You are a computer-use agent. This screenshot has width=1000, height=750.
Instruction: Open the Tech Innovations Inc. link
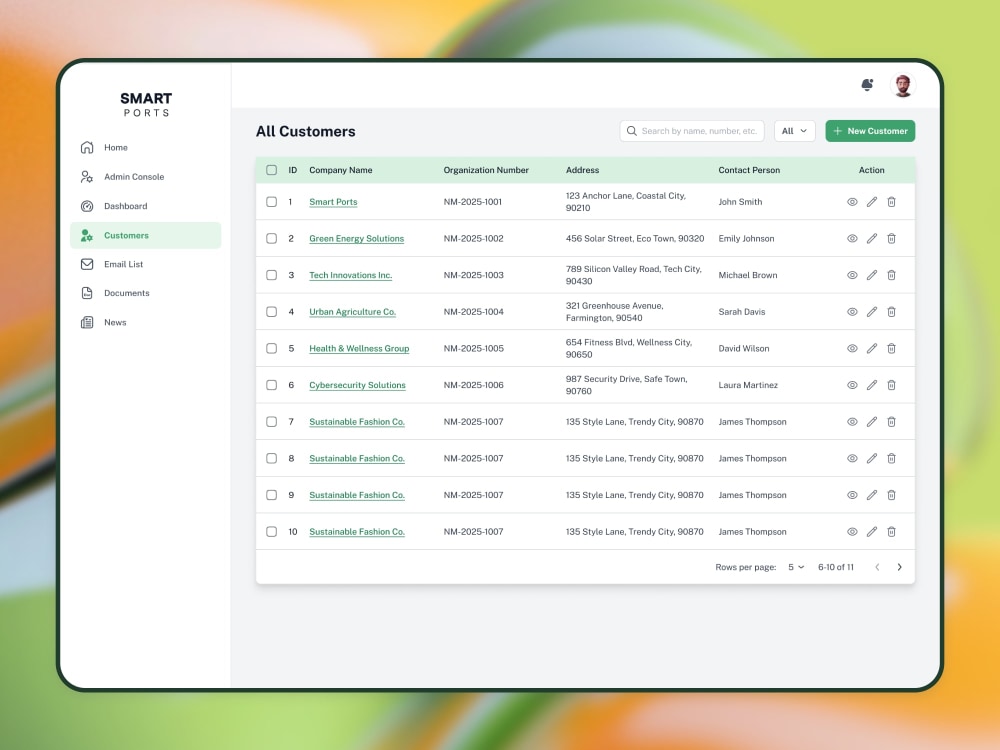click(351, 276)
